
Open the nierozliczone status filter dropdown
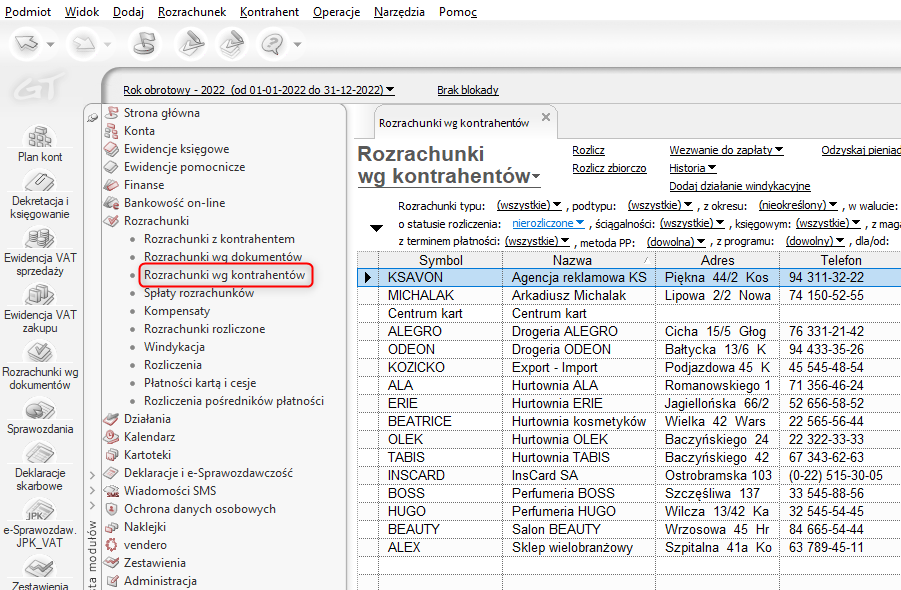(x=549, y=223)
